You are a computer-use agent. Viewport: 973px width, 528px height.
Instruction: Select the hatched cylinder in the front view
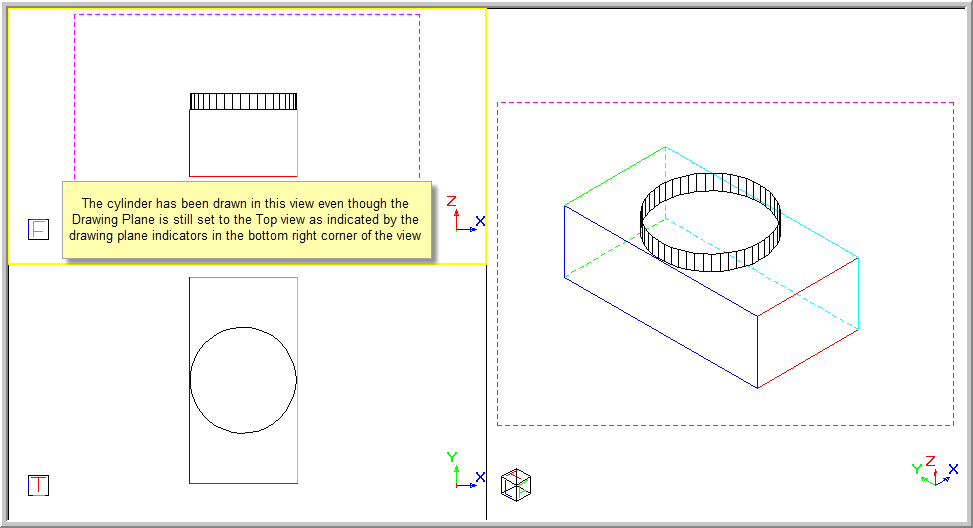[243, 102]
